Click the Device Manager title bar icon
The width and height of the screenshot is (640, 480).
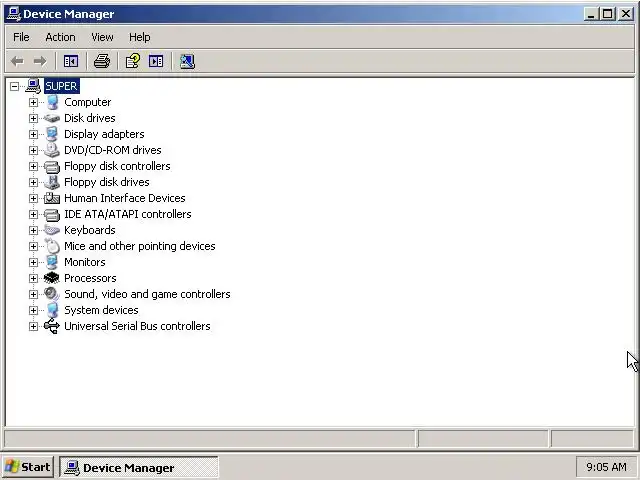[14, 14]
